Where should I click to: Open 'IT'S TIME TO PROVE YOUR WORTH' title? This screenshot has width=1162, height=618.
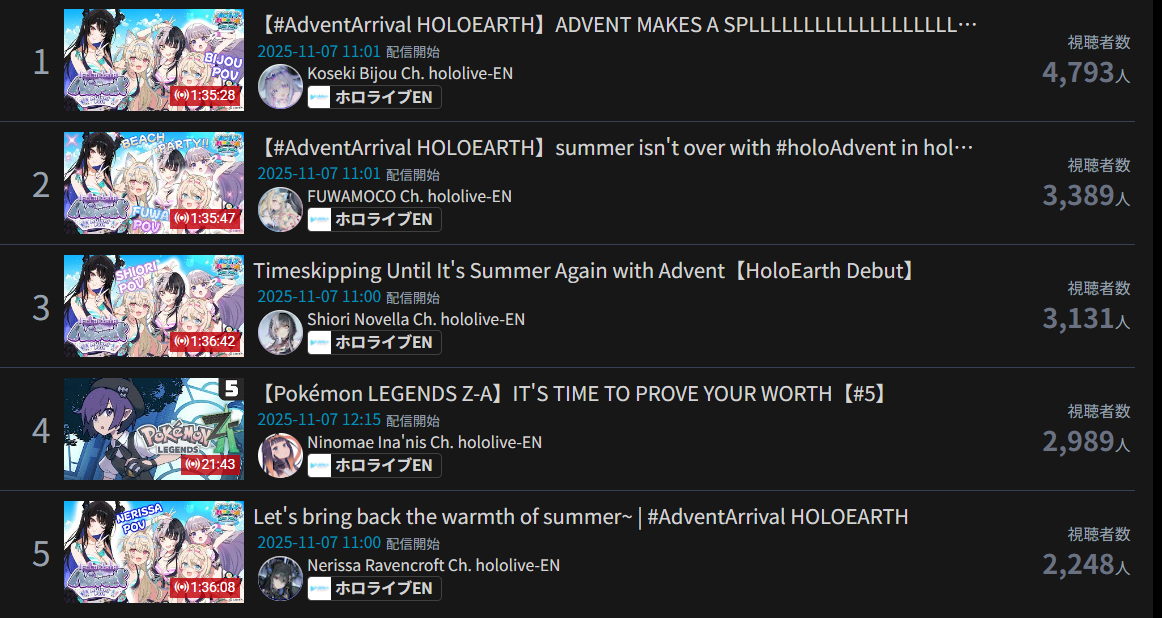point(572,393)
